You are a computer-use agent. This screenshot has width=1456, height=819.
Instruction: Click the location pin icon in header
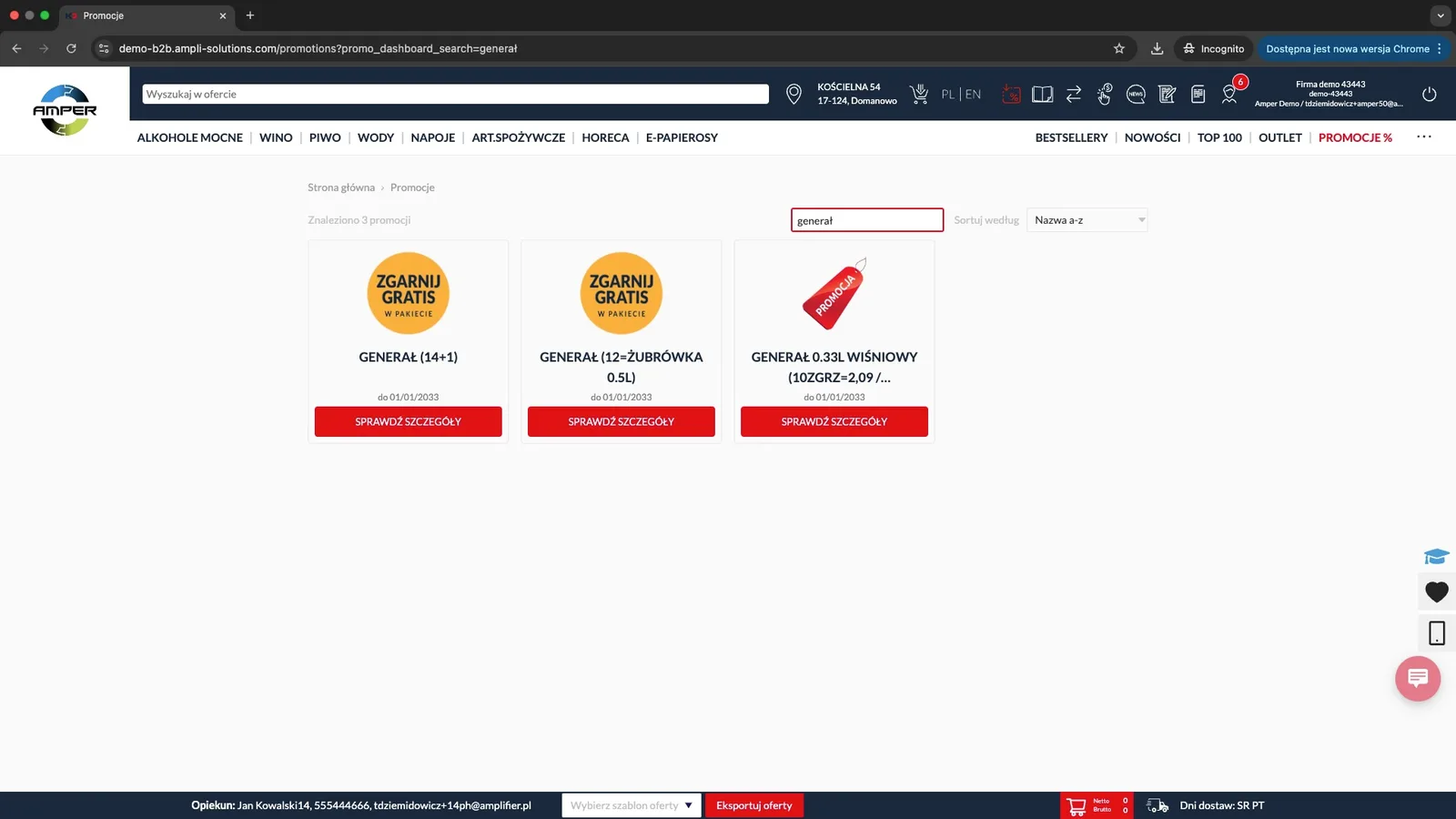point(794,94)
